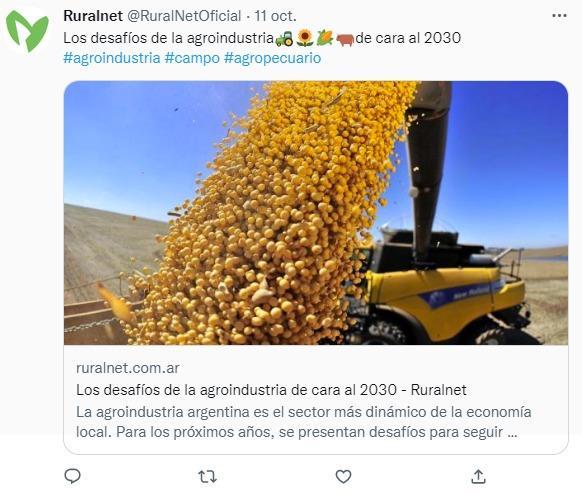Open the 11 oct. timestamp
The width and height of the screenshot is (582, 494).
(275, 16)
